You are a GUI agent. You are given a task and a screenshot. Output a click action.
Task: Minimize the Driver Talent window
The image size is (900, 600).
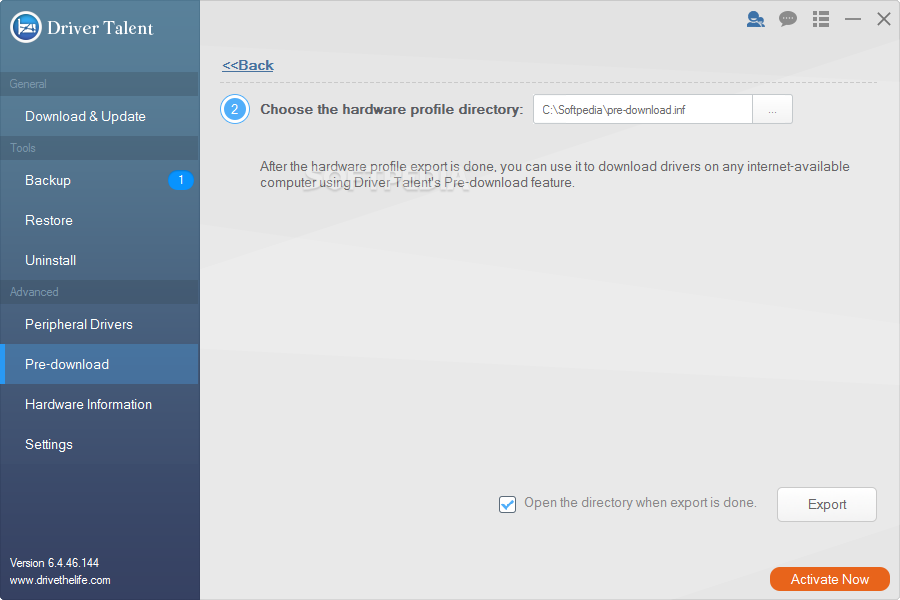[x=853, y=19]
